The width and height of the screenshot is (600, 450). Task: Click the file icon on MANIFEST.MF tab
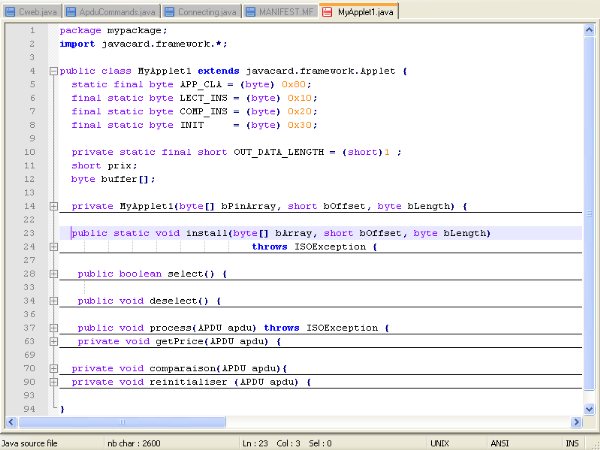[248, 11]
